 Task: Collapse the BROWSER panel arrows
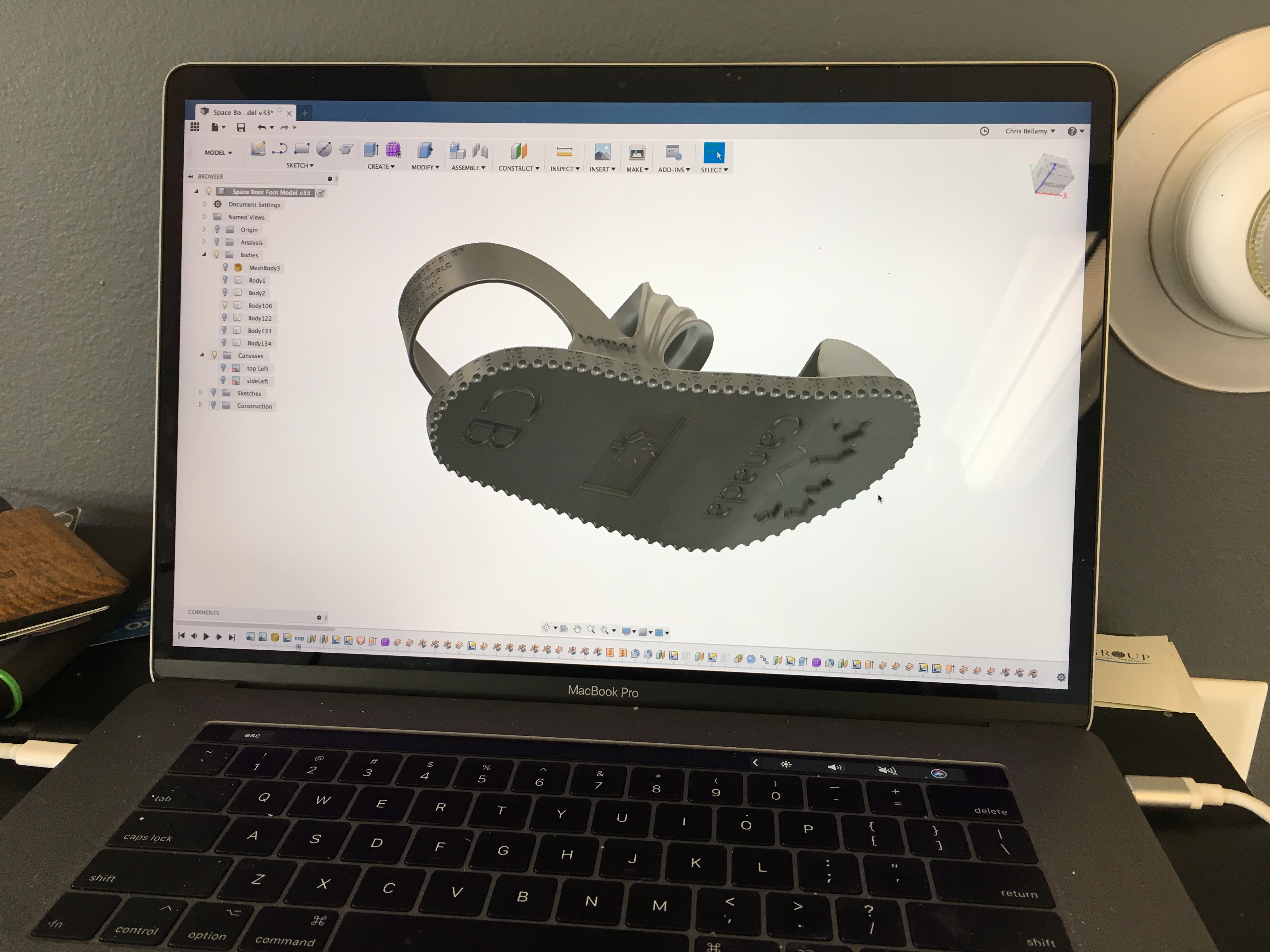pyautogui.click(x=191, y=176)
